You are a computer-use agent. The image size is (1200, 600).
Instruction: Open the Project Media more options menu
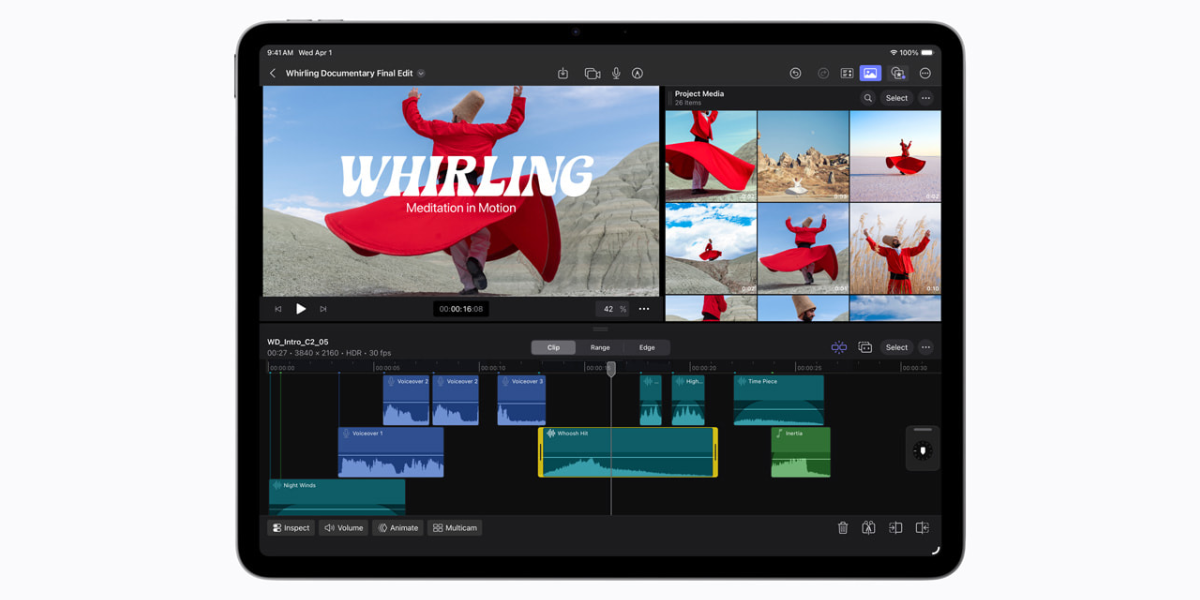[925, 98]
